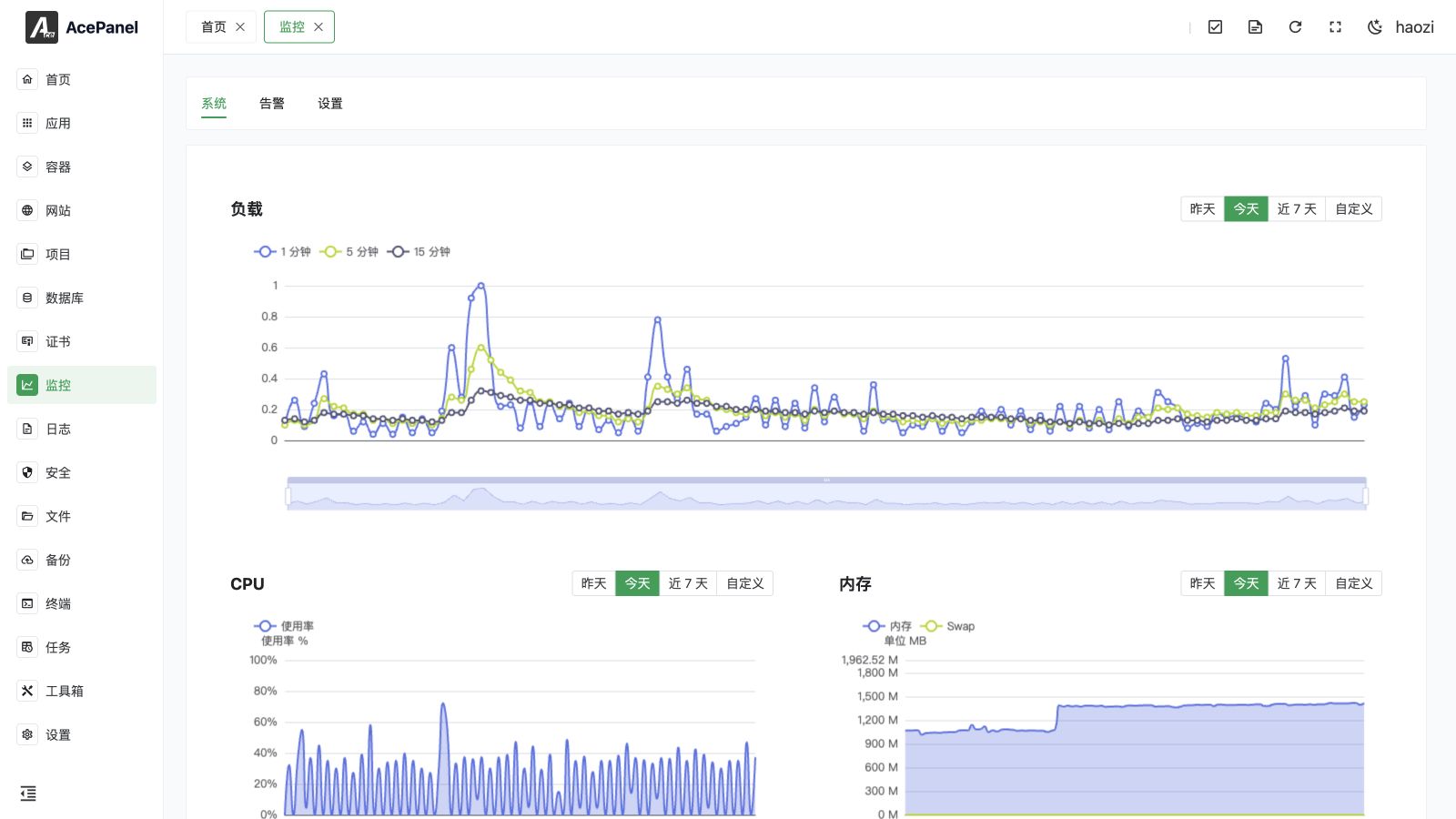Select 自定义 for the 负载 chart

click(x=1353, y=209)
